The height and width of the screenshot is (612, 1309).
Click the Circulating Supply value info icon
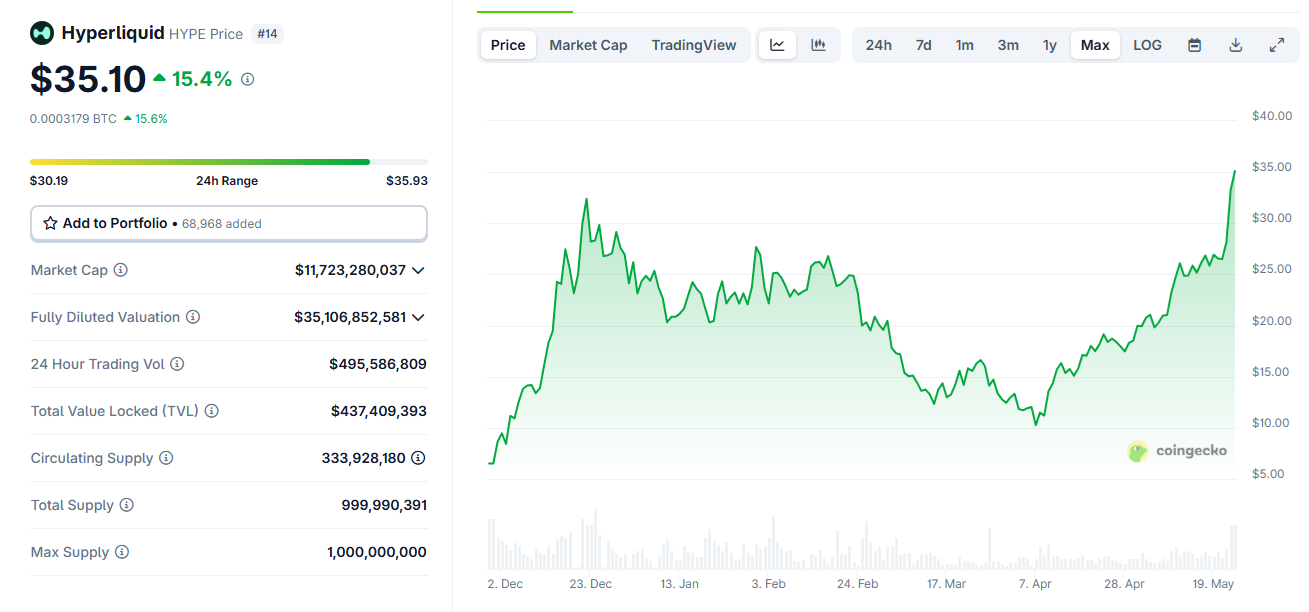[418, 458]
